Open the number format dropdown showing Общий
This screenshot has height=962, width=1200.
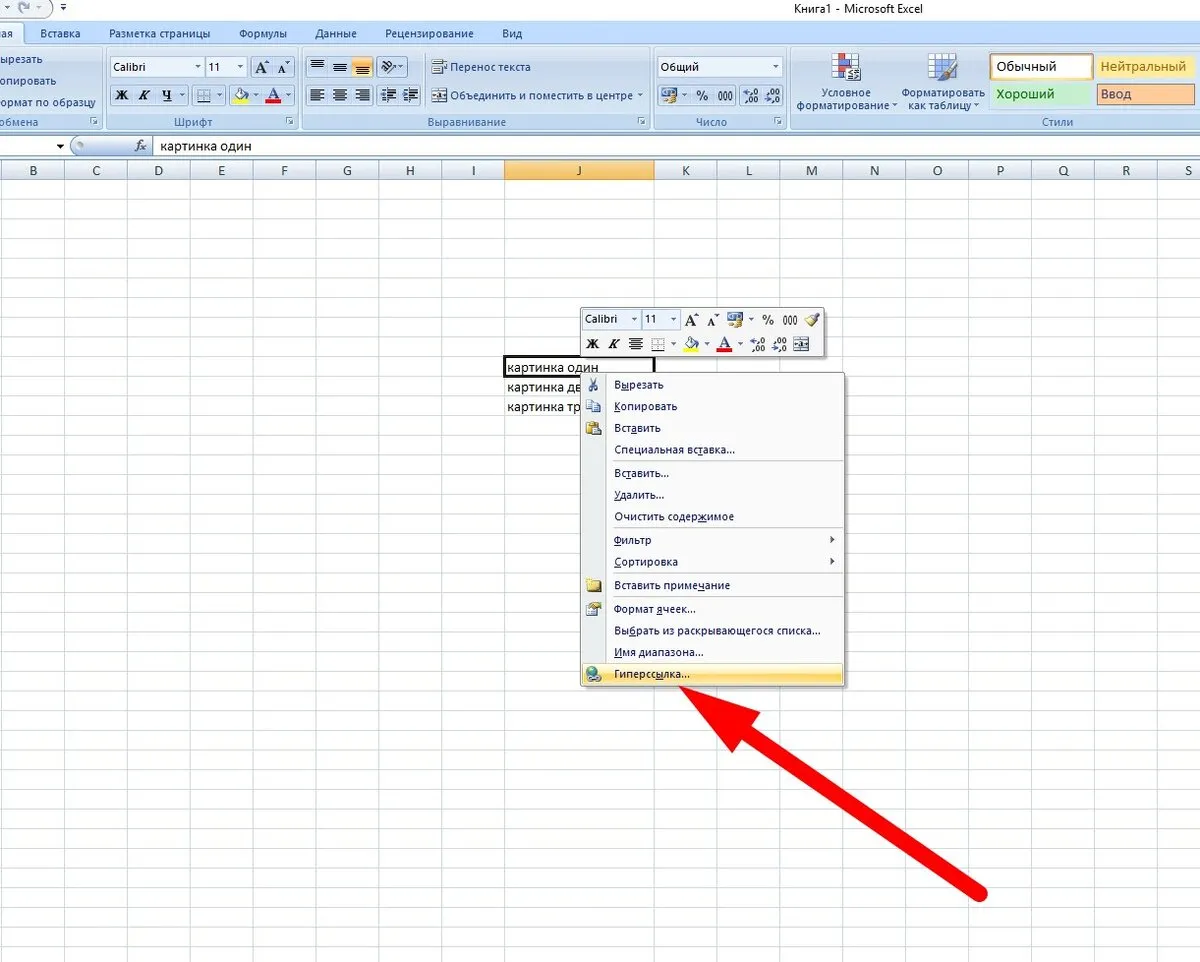coord(776,67)
